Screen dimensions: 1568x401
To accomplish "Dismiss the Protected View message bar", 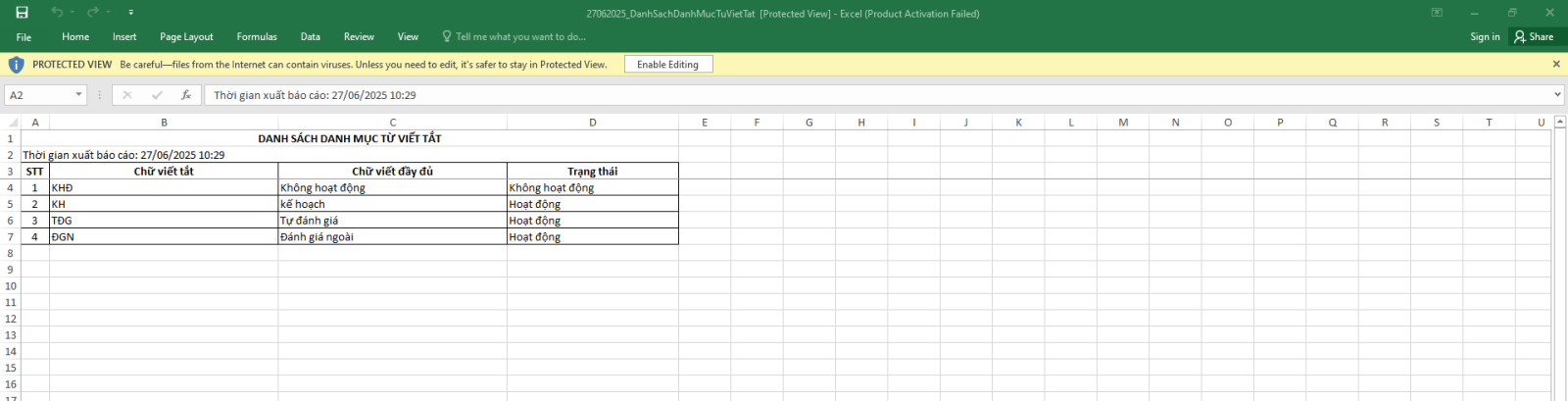I will (x=1556, y=65).
